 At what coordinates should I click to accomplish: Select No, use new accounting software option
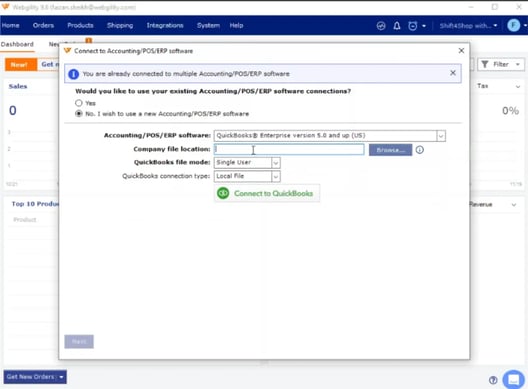click(x=78, y=114)
